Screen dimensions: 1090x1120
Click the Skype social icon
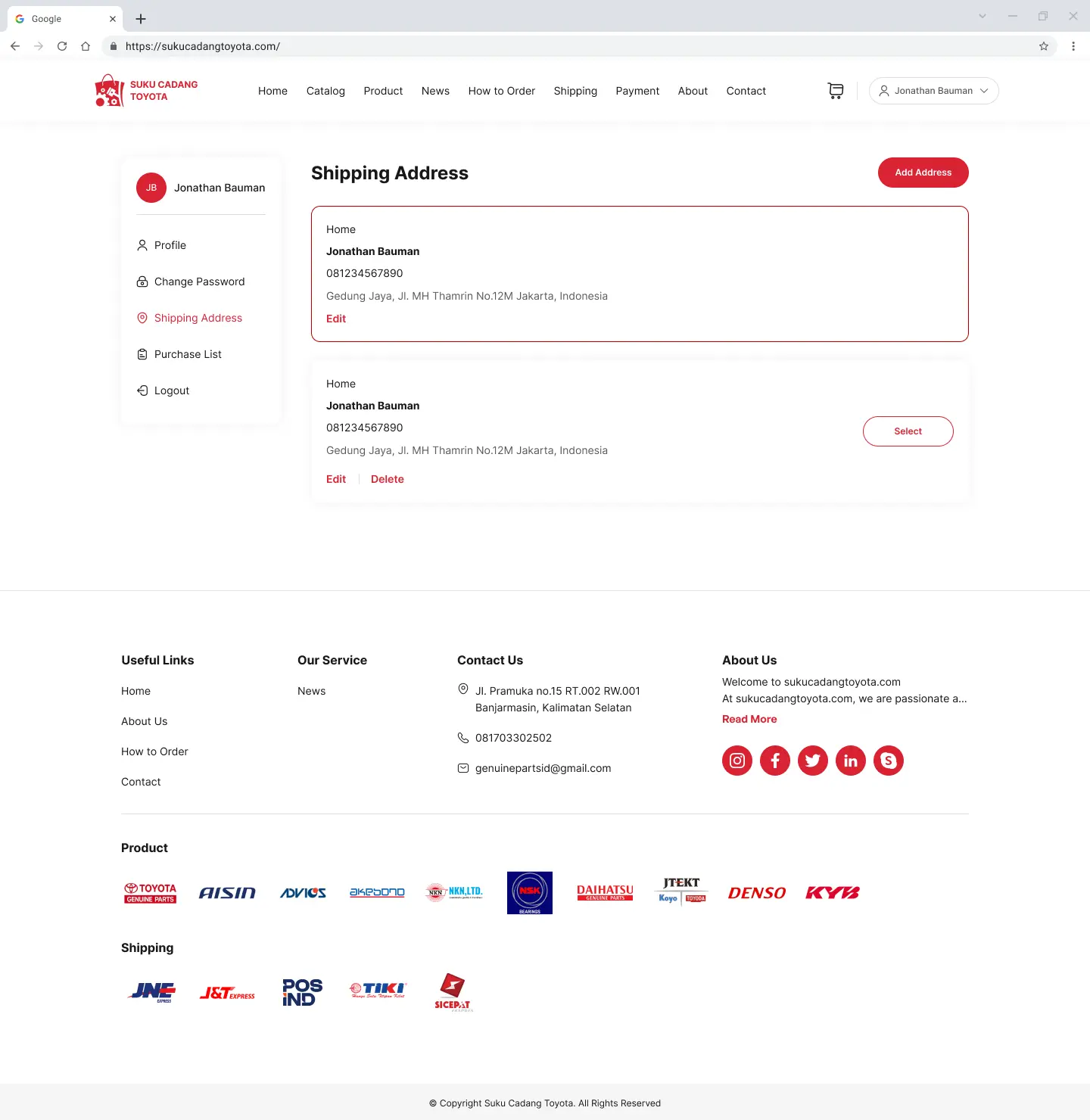click(x=889, y=761)
